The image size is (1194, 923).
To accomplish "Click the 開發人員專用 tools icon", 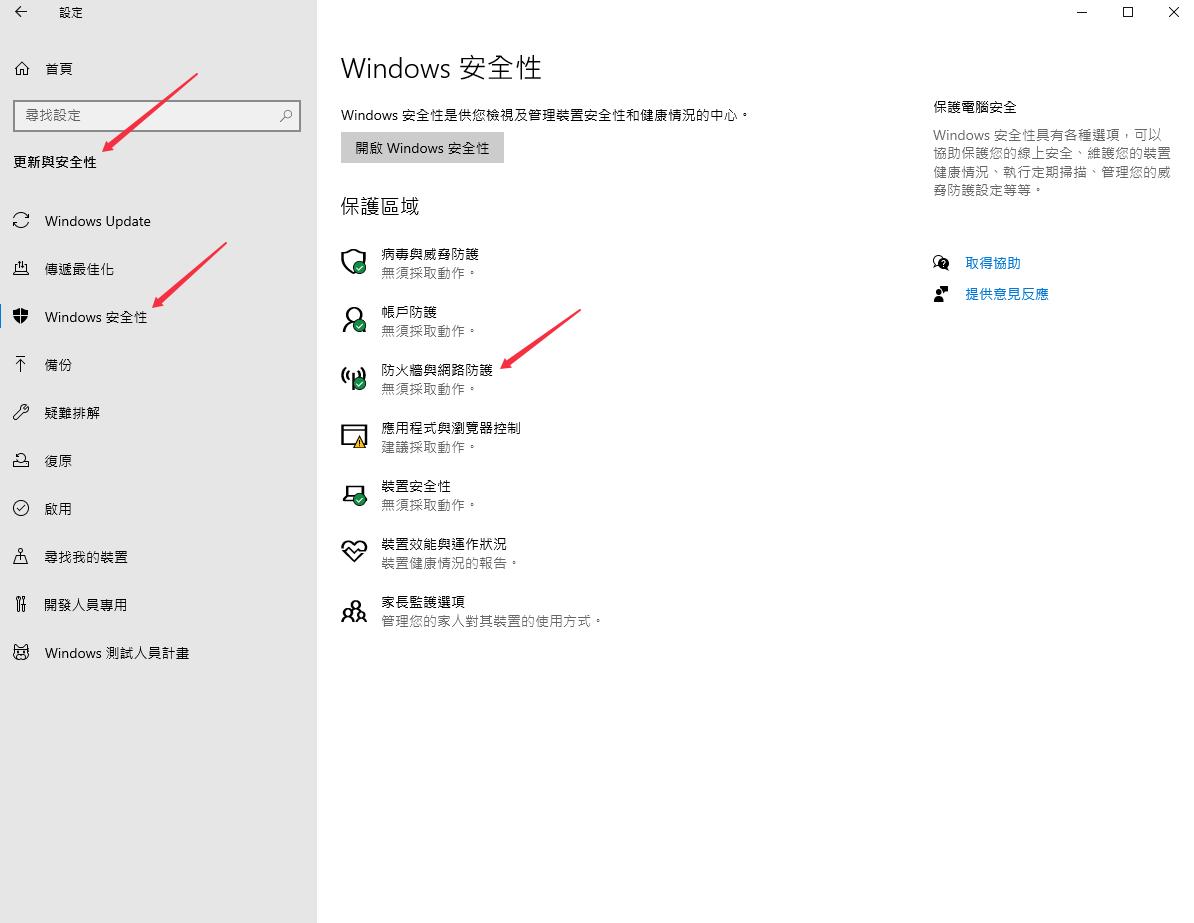I will 21,605.
